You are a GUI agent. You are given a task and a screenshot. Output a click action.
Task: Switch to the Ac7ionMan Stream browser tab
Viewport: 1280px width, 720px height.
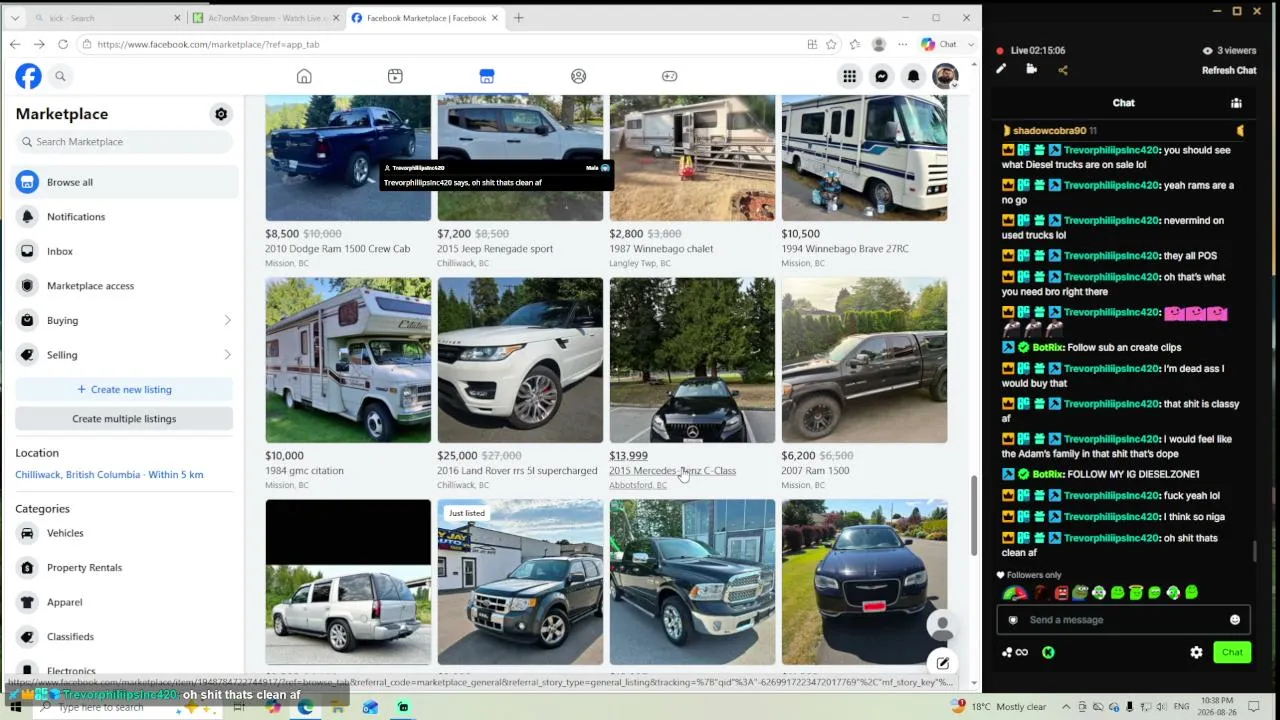tap(267, 18)
